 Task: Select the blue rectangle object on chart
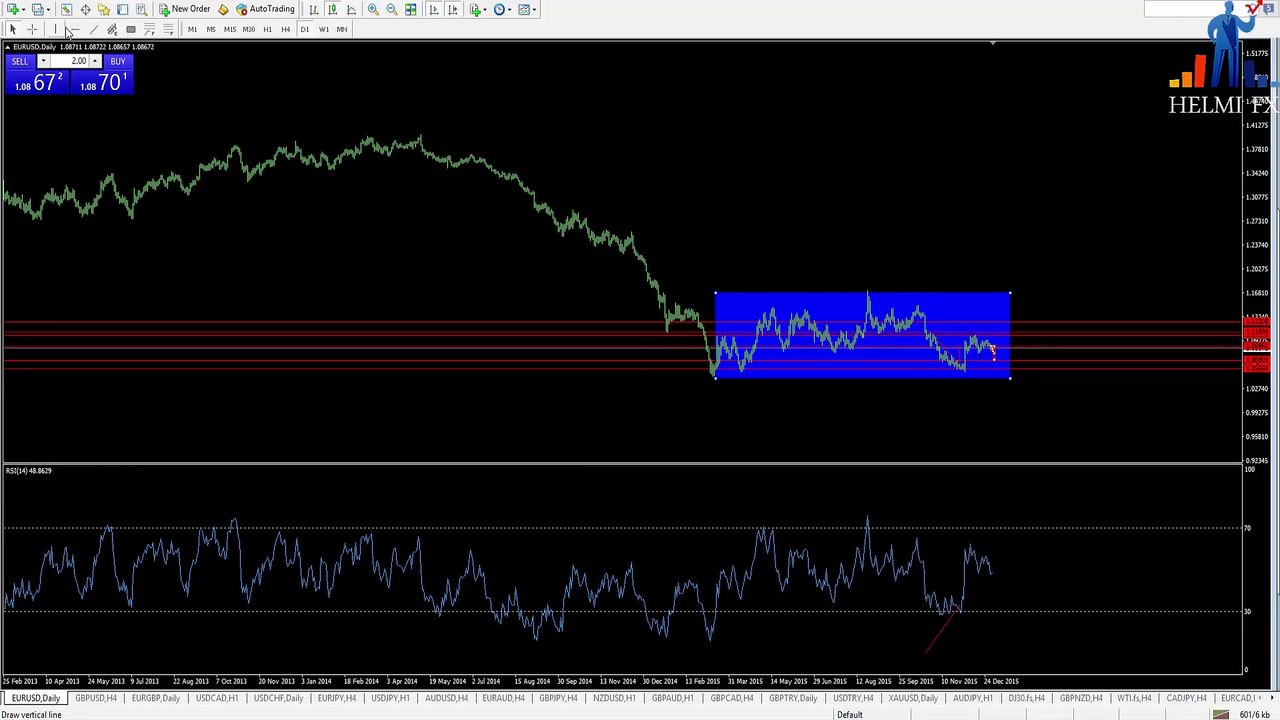pyautogui.click(x=862, y=335)
